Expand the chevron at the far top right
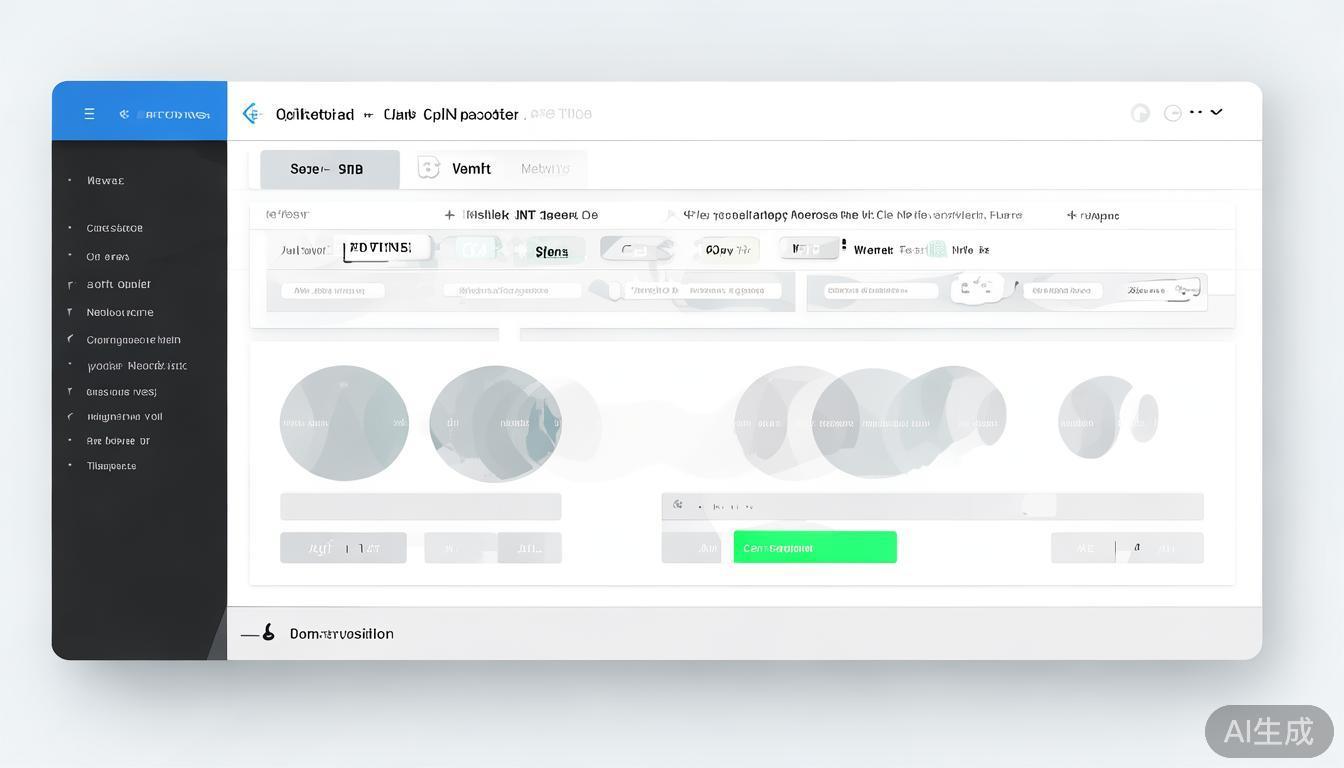 pyautogui.click(x=1216, y=112)
